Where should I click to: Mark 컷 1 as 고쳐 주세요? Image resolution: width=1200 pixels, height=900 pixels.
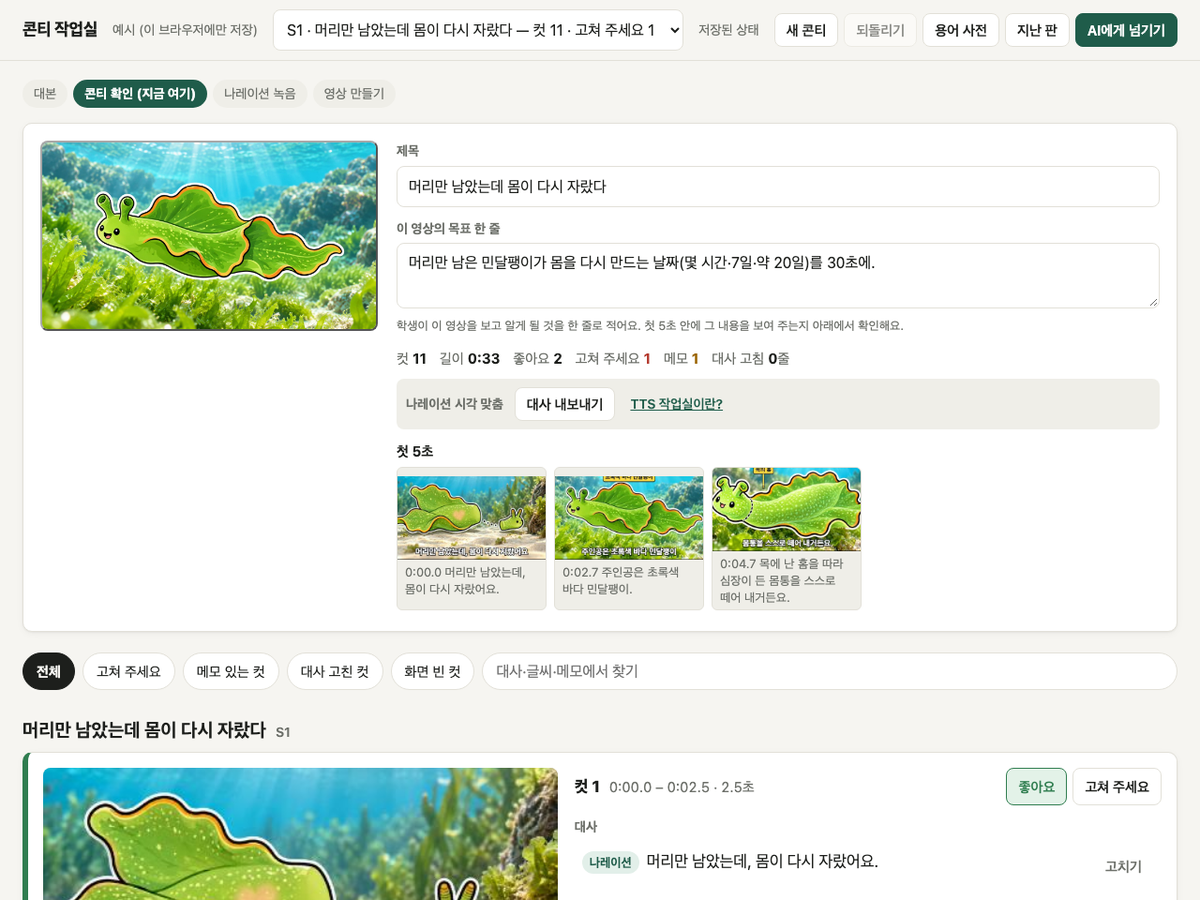tap(1117, 787)
